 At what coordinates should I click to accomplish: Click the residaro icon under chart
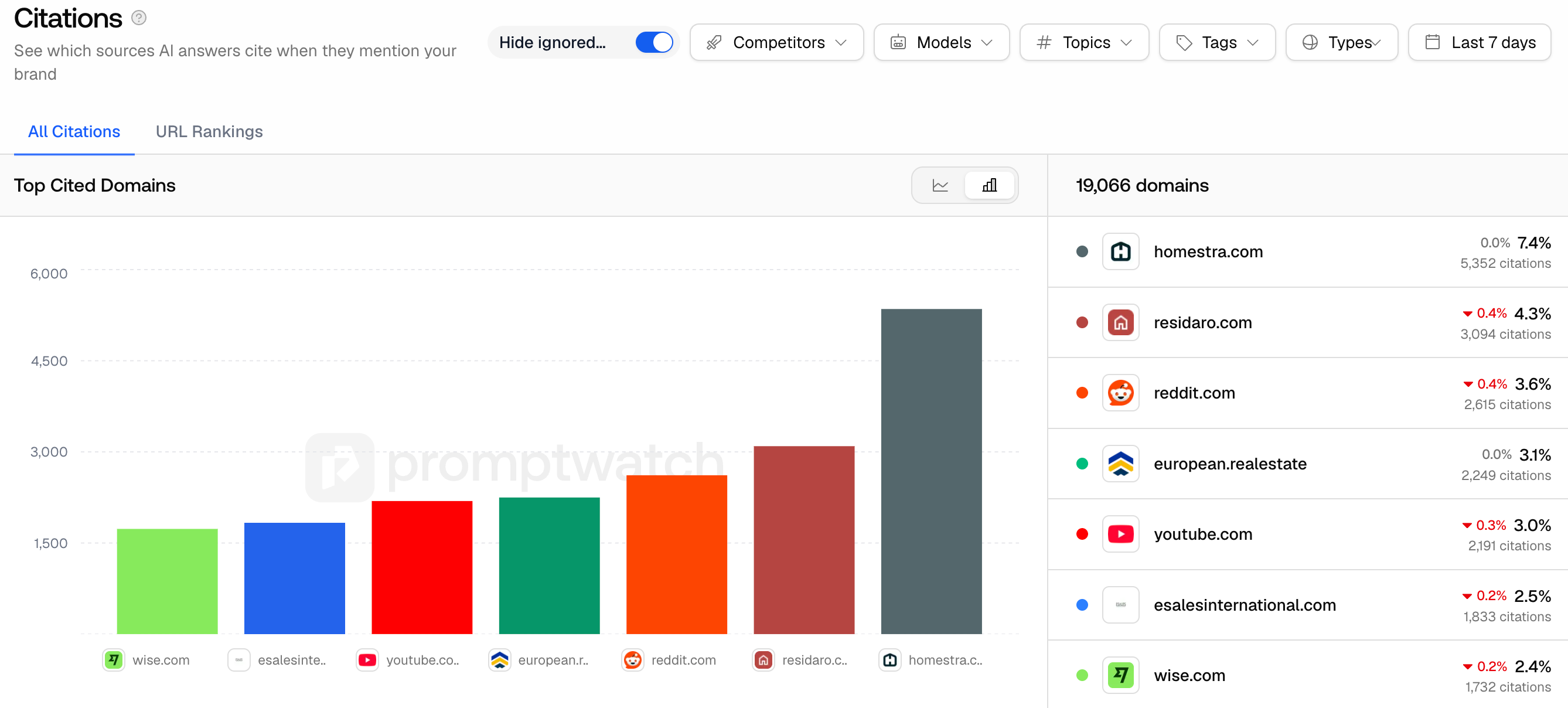tap(763, 660)
